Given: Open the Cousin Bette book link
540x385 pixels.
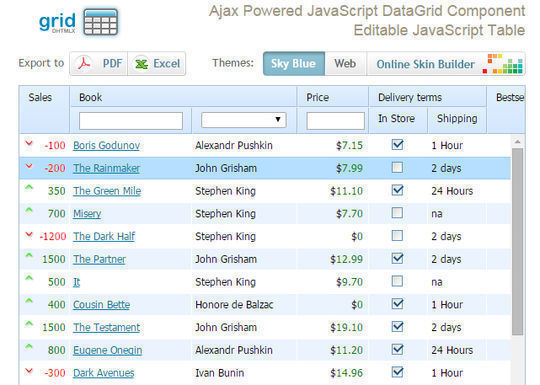Looking at the screenshot, I should (x=102, y=305).
